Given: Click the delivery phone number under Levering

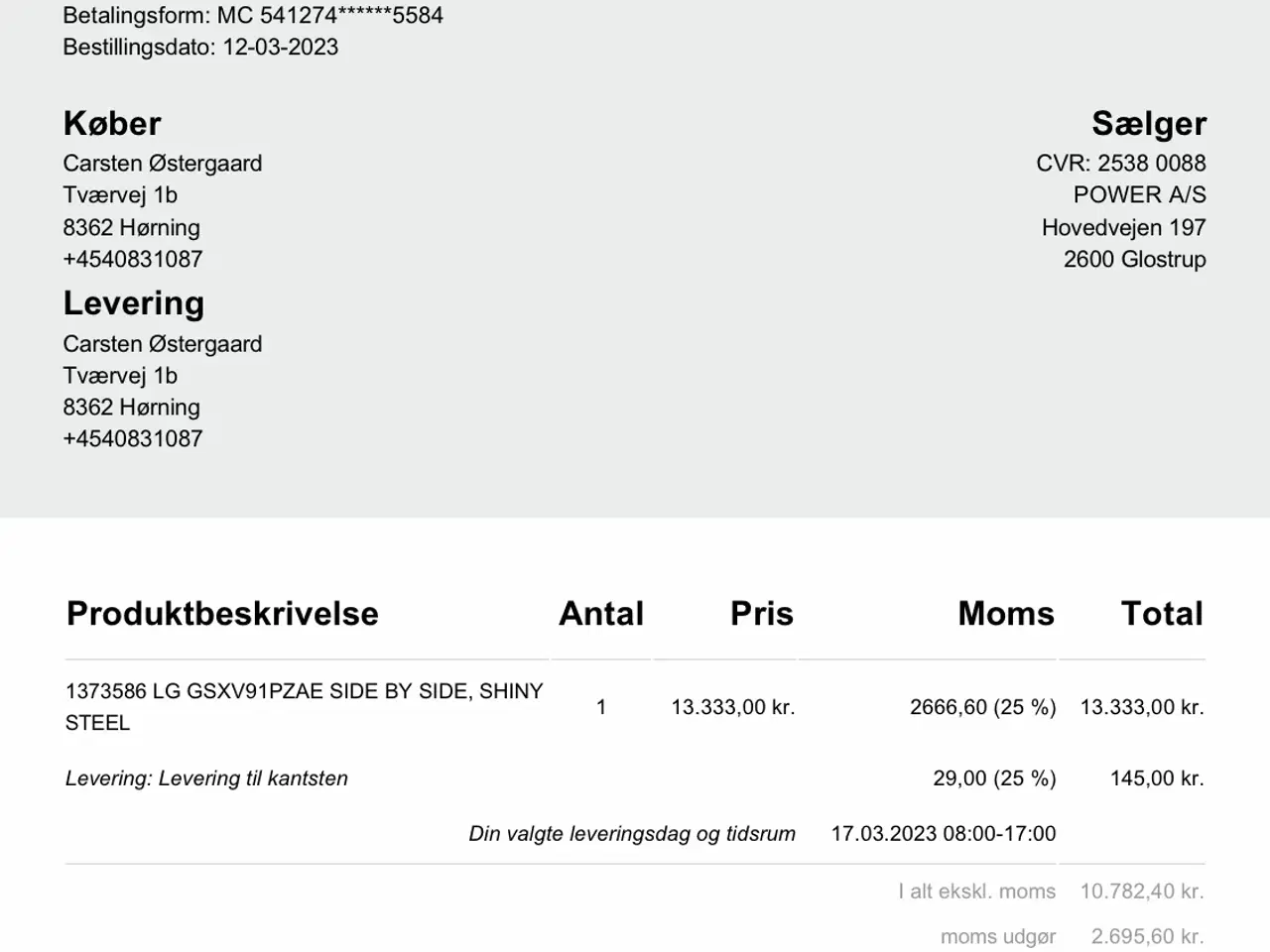Looking at the screenshot, I should point(133,438).
